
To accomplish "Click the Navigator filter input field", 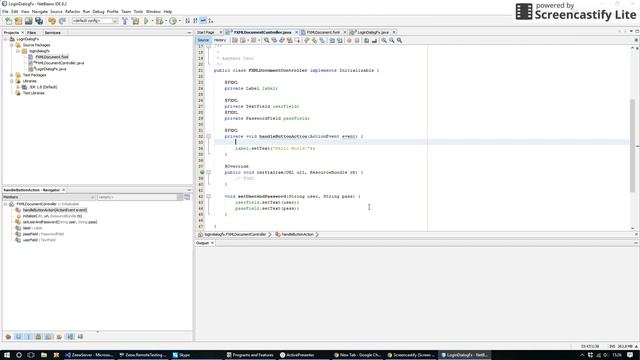I will click(x=137, y=197).
